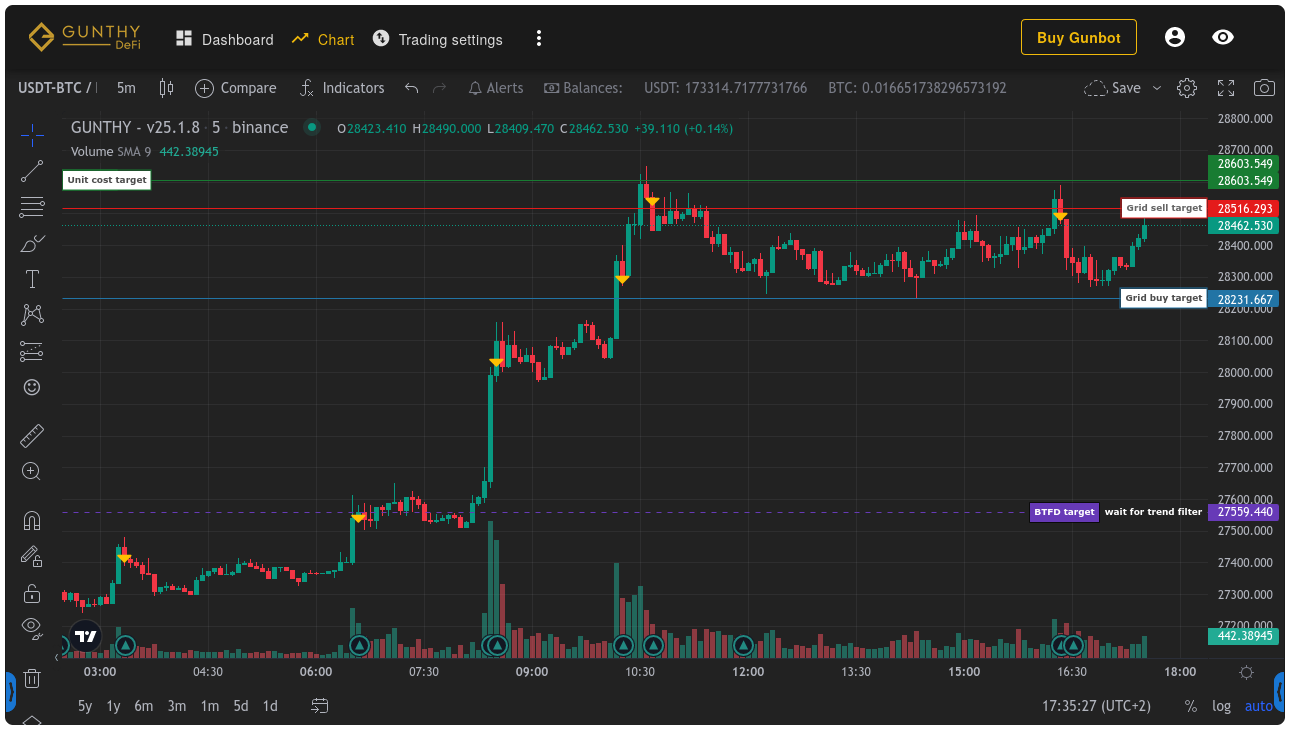This screenshot has width=1290, height=730.
Task: Set the range to 5d
Action: (241, 706)
